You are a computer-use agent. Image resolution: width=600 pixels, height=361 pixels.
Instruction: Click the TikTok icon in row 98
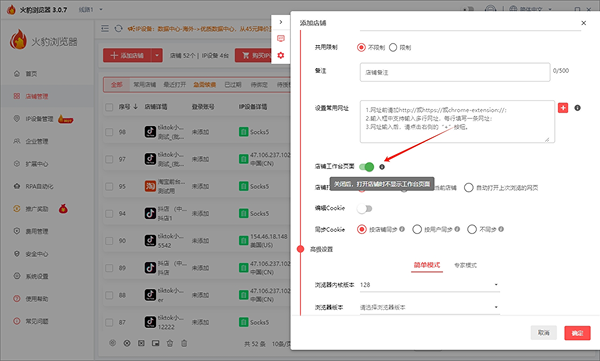(x=150, y=132)
